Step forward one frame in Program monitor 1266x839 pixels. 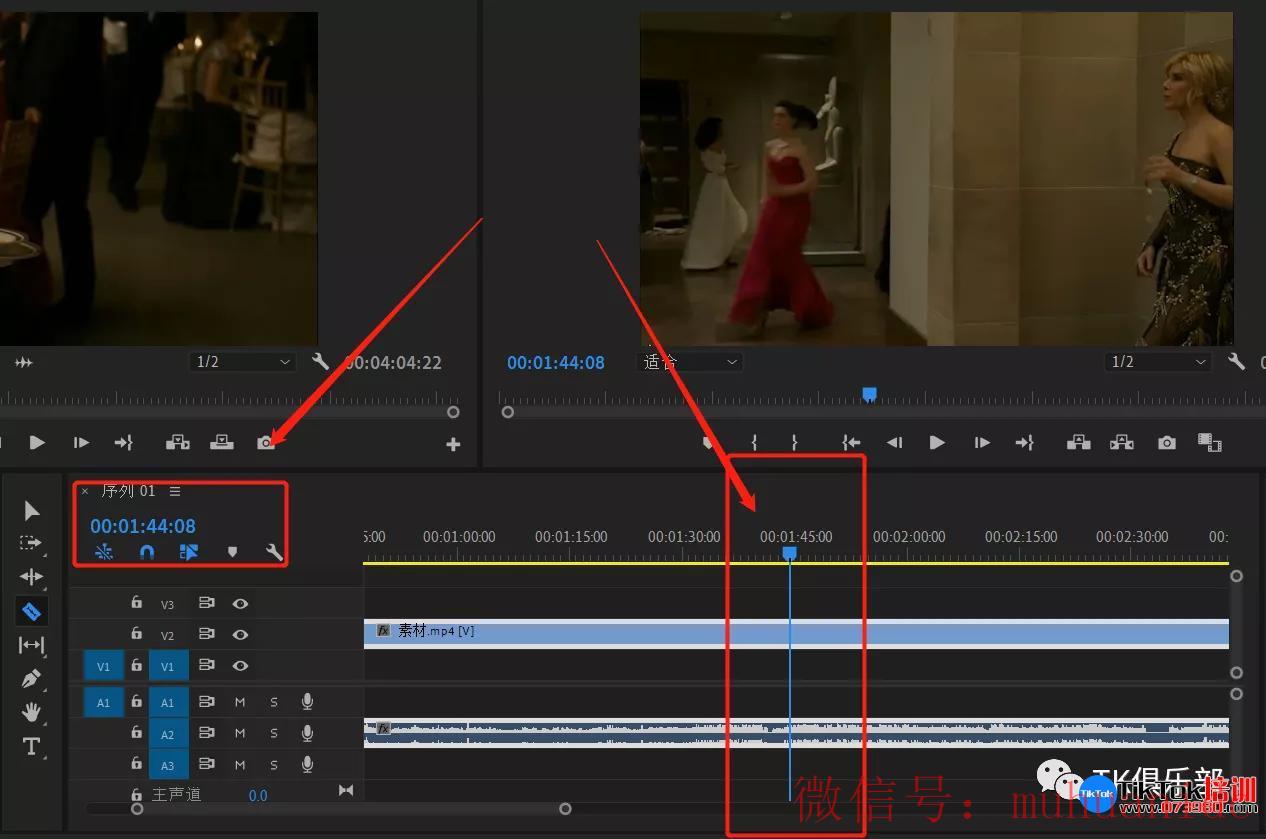point(982,442)
